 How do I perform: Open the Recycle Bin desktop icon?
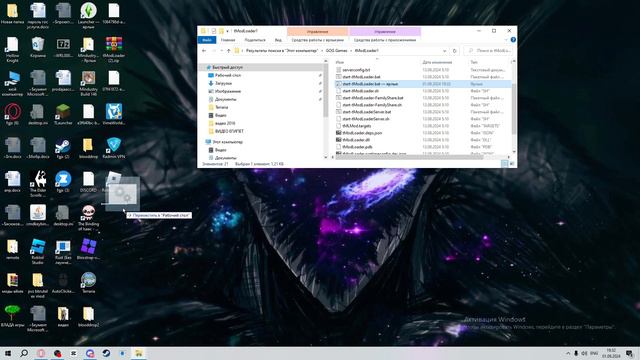click(38, 47)
